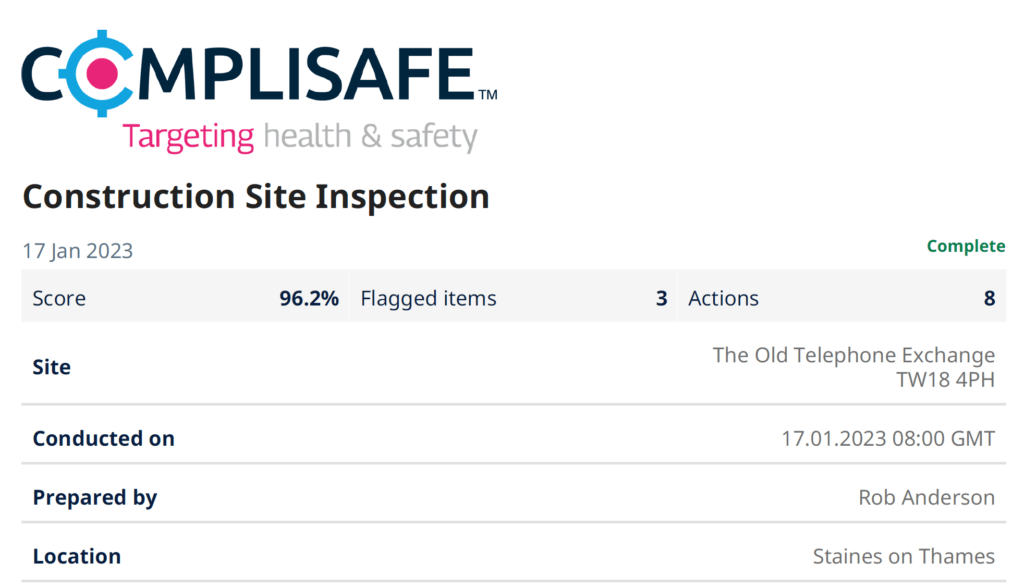Select the Location row label
This screenshot has width=1024, height=587.
pos(77,556)
